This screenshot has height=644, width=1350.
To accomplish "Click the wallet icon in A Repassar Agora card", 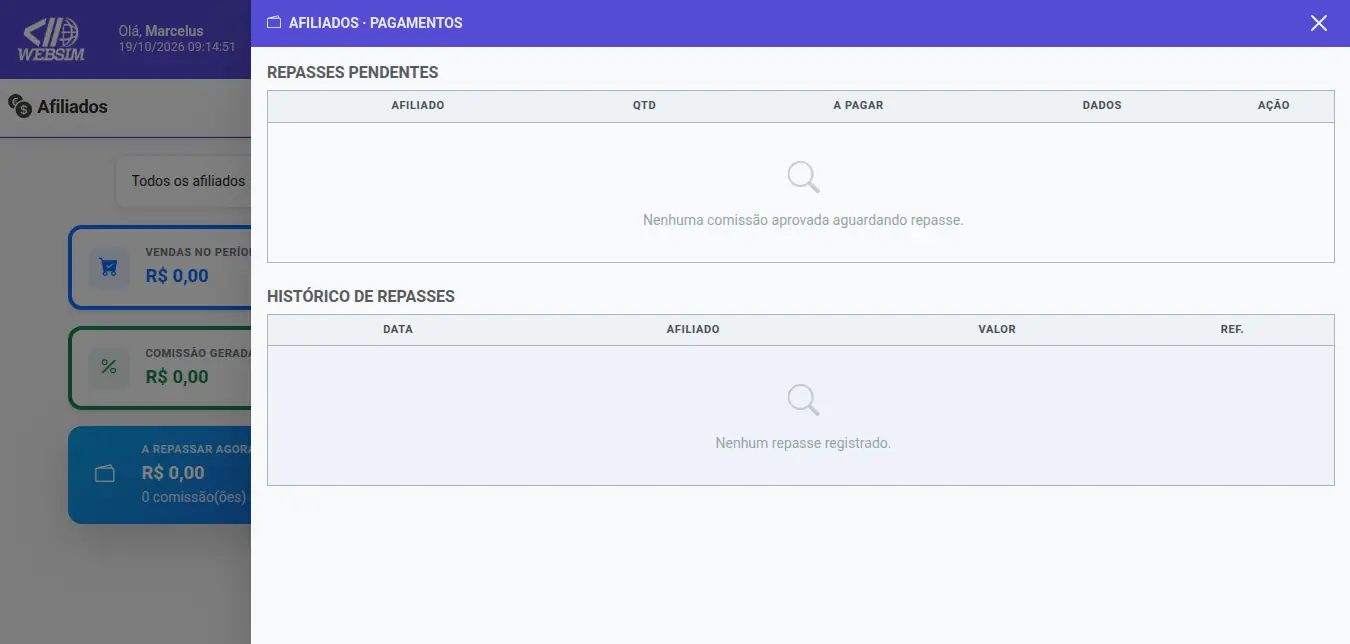I will [105, 474].
